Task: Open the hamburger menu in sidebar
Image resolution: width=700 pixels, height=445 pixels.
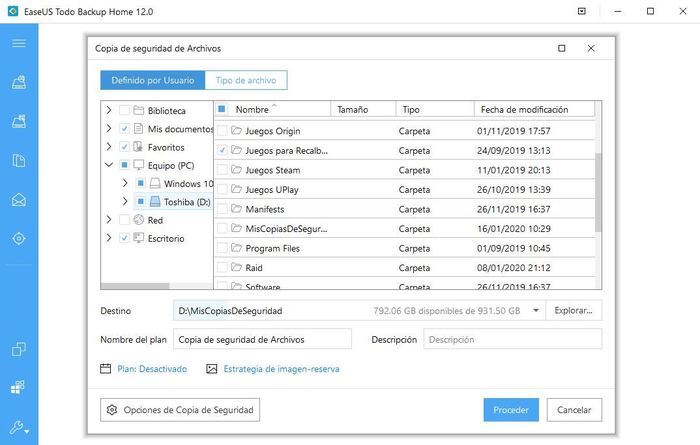Action: click(x=19, y=43)
